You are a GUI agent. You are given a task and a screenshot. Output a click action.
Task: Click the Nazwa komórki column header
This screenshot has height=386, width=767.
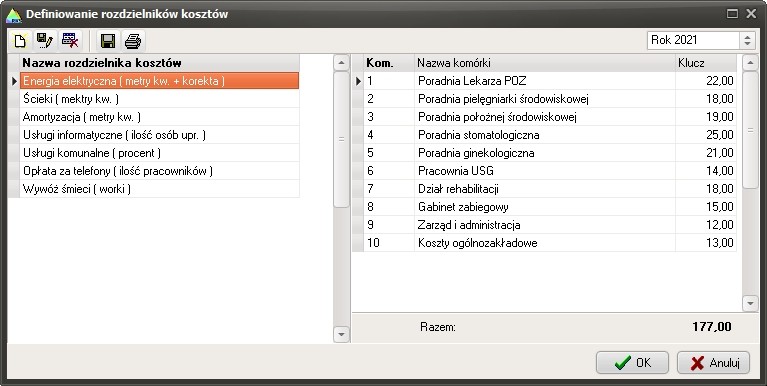click(x=544, y=63)
